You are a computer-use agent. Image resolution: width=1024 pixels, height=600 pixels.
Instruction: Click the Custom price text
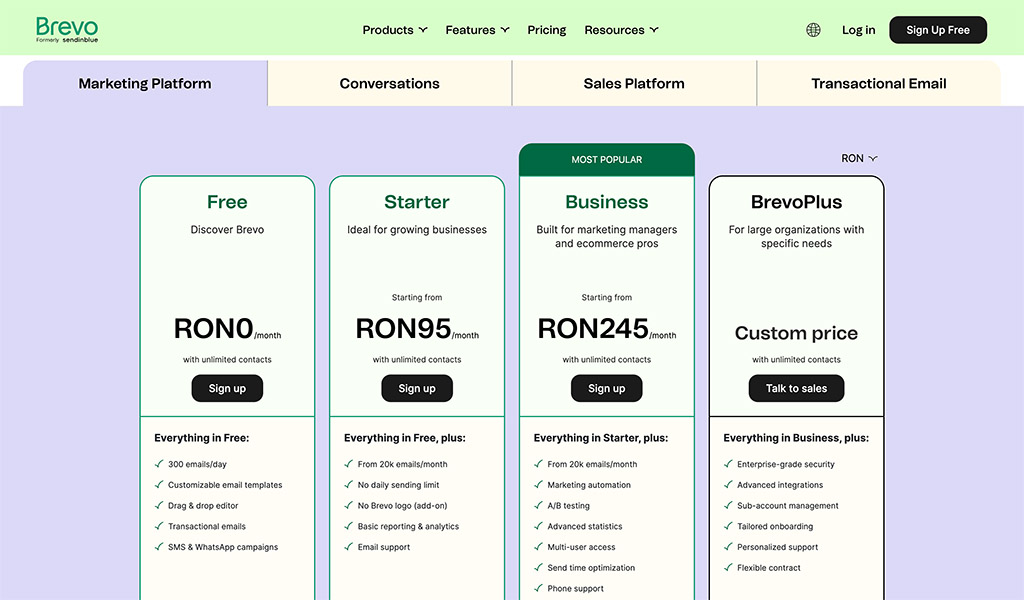pos(796,333)
